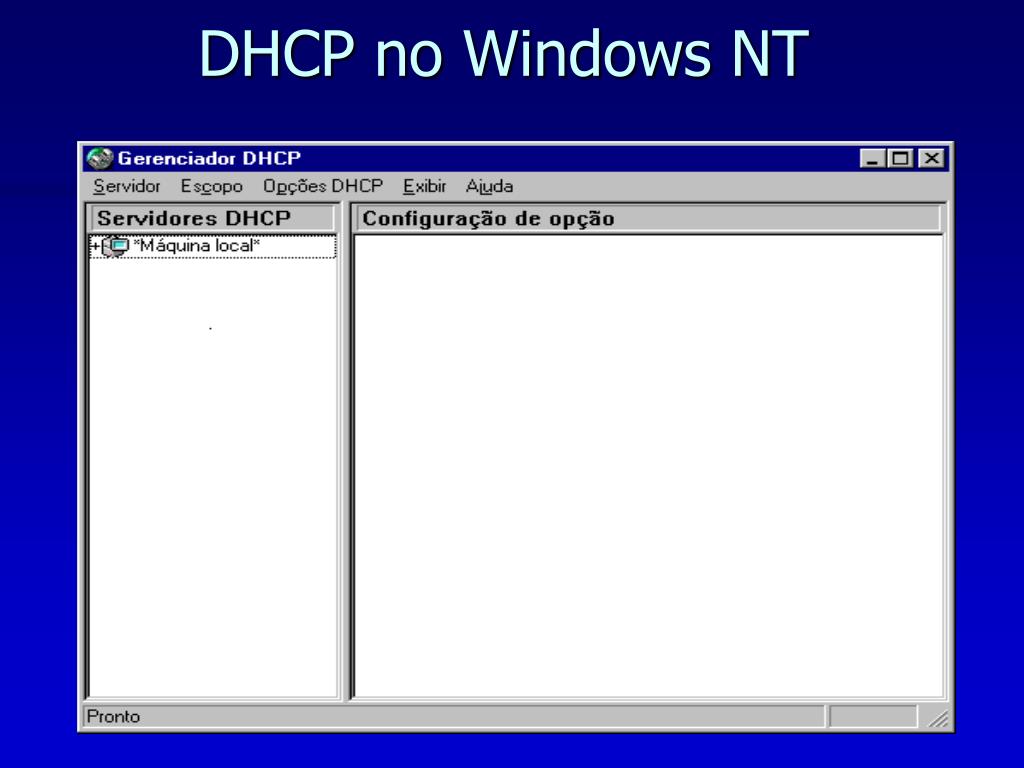Click the Máquina local computer icon
1024x768 pixels.
pyautogui.click(x=116, y=246)
